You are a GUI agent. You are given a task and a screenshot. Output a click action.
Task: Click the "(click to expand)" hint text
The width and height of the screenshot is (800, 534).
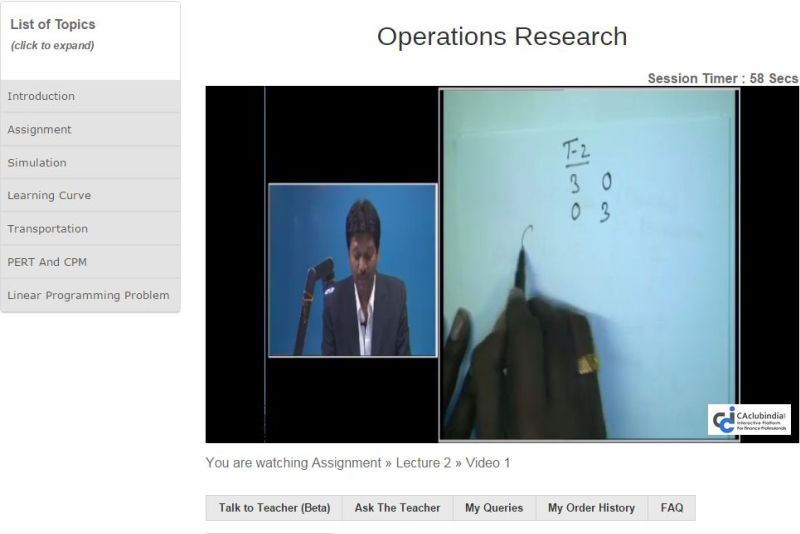pos(52,45)
